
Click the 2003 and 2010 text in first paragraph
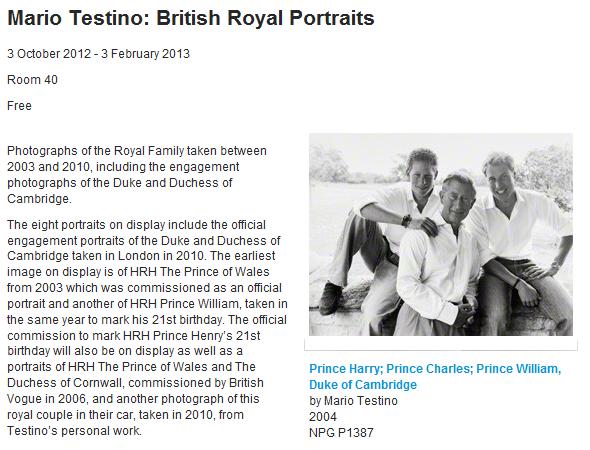[x=47, y=167]
